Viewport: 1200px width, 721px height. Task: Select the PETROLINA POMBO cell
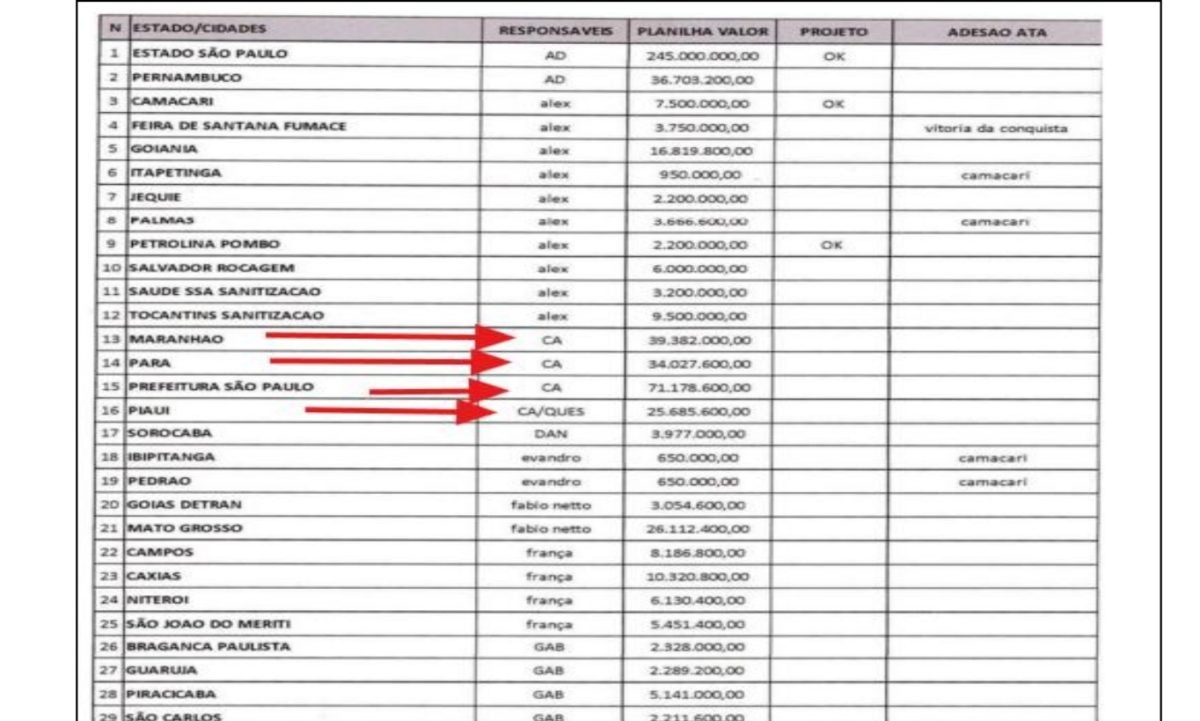pos(205,244)
